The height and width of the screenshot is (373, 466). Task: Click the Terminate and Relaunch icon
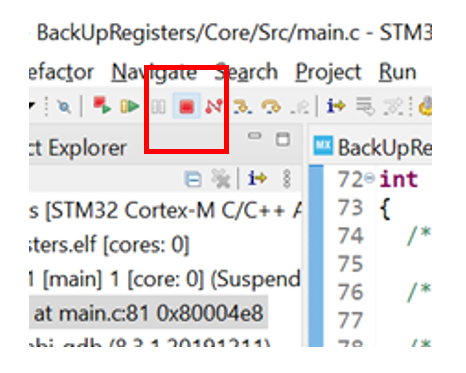tap(102, 105)
